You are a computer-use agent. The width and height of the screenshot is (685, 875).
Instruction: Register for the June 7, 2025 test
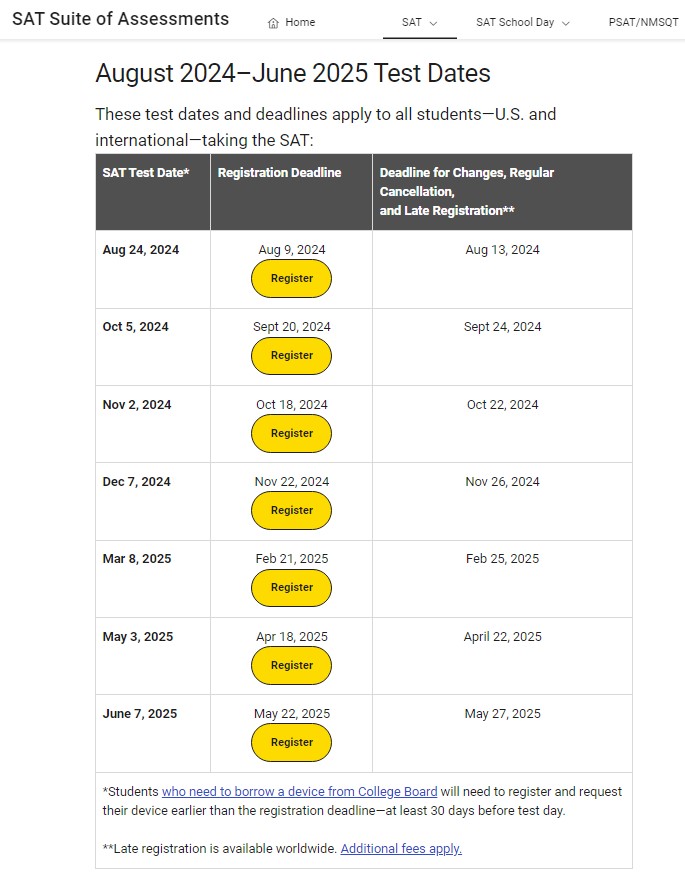coord(291,742)
